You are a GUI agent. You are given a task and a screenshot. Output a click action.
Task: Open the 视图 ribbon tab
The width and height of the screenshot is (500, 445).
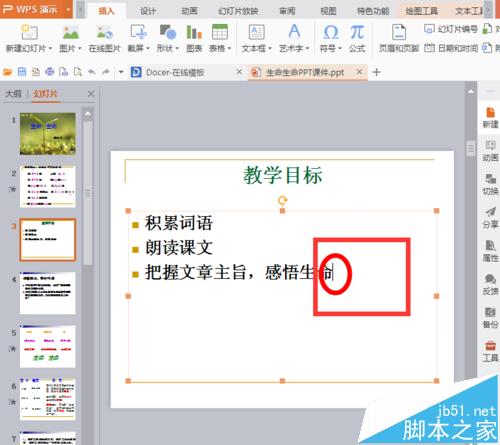pyautogui.click(x=328, y=11)
